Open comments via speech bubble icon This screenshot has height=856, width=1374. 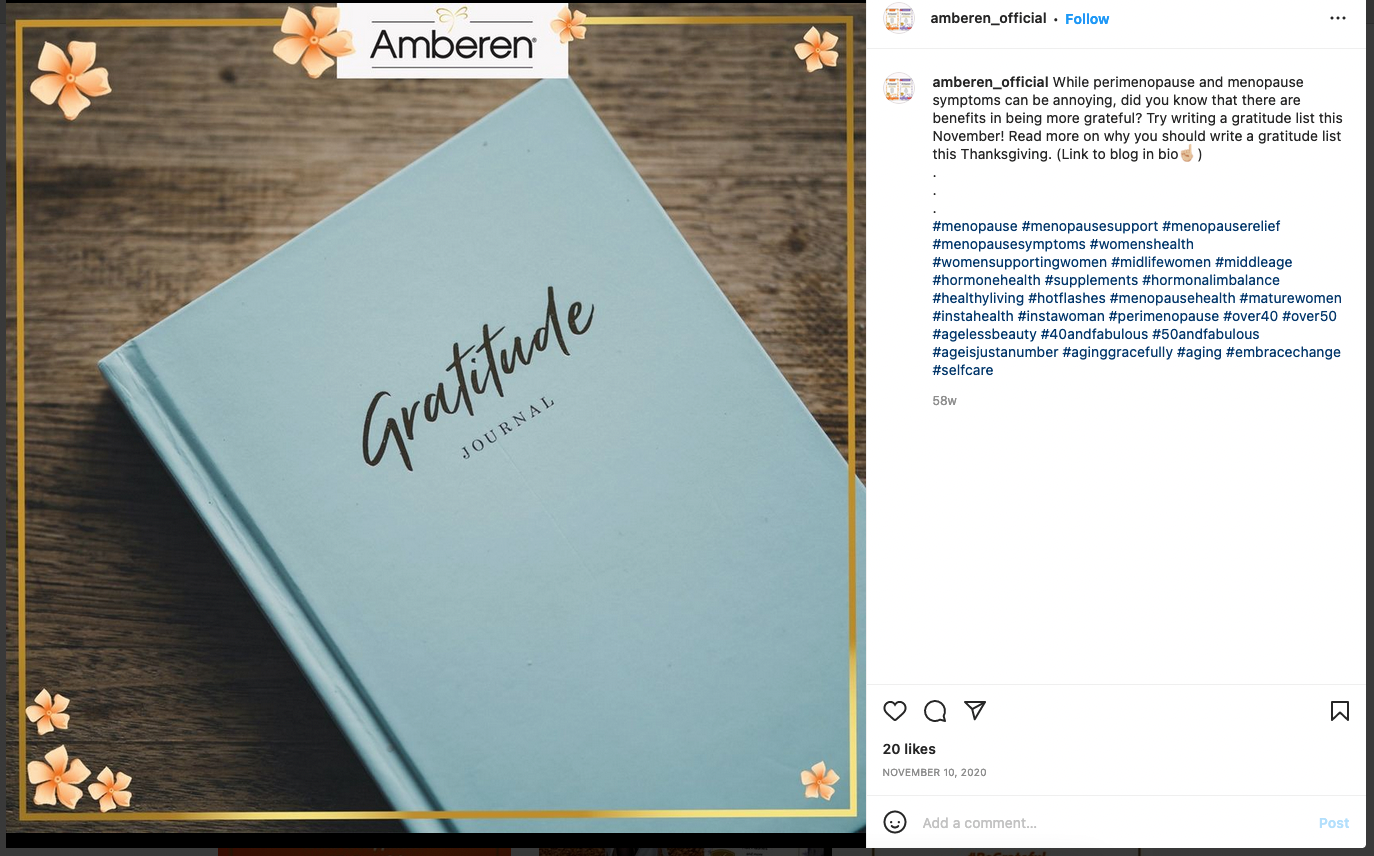(x=935, y=711)
